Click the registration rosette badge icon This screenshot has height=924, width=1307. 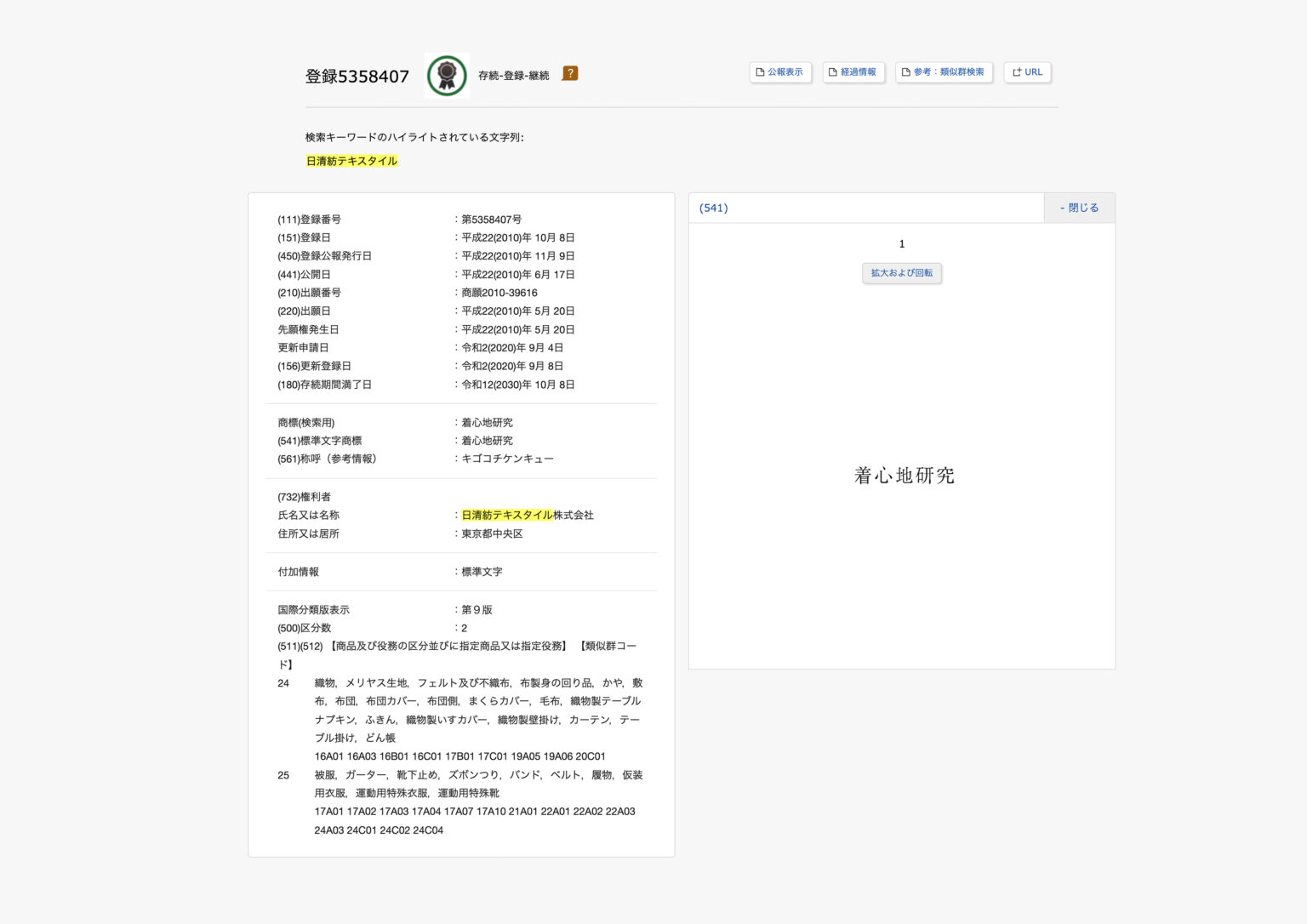pos(447,76)
